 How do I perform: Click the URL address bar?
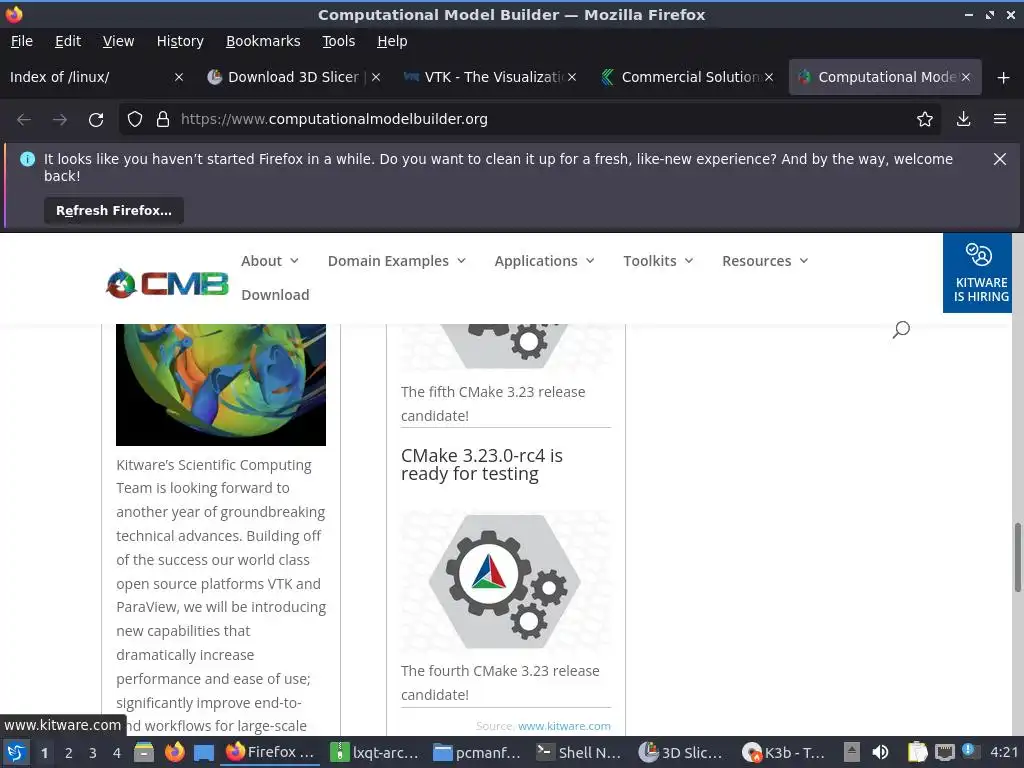[529, 120]
